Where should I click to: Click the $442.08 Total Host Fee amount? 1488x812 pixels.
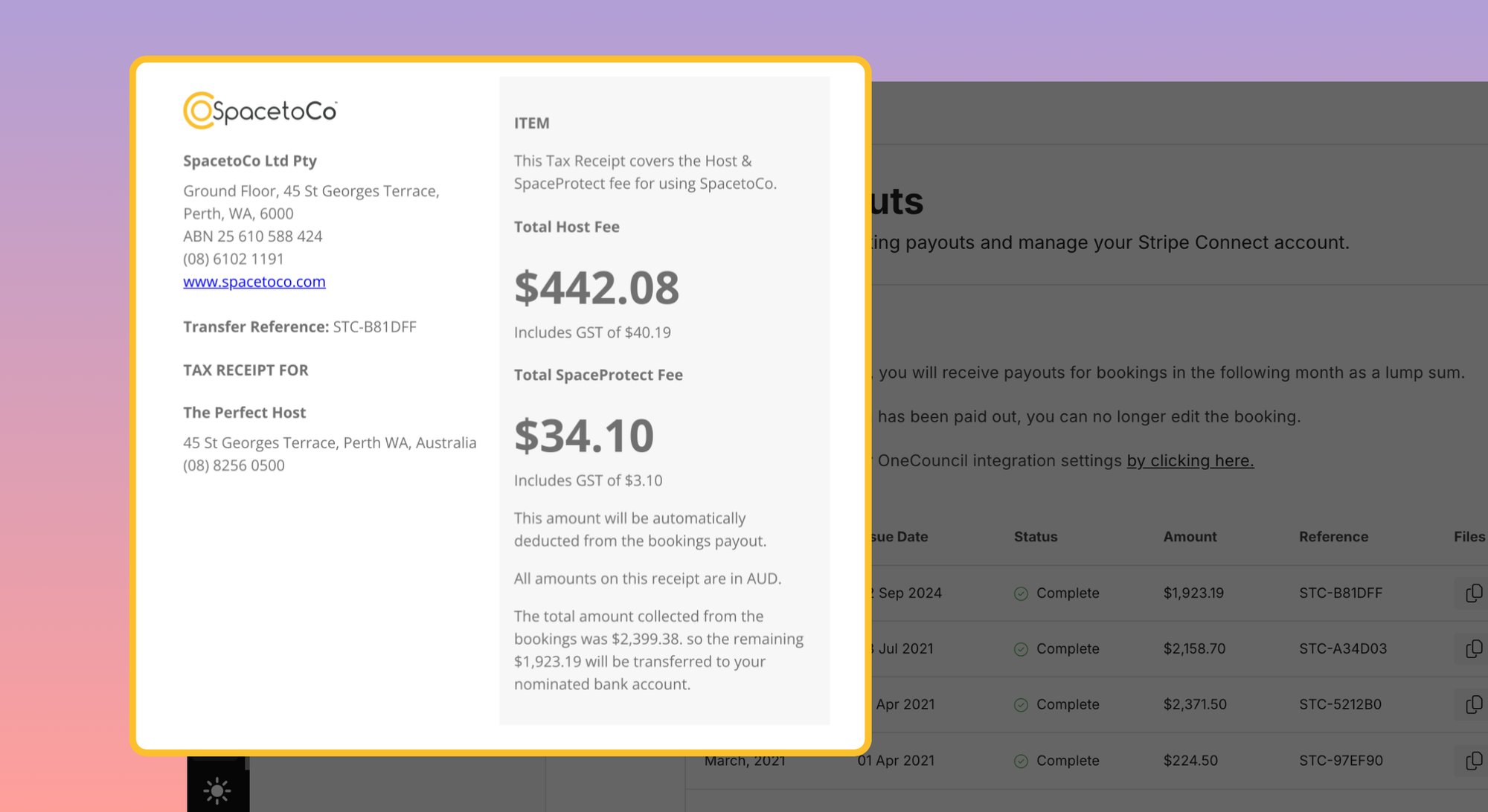[597, 288]
